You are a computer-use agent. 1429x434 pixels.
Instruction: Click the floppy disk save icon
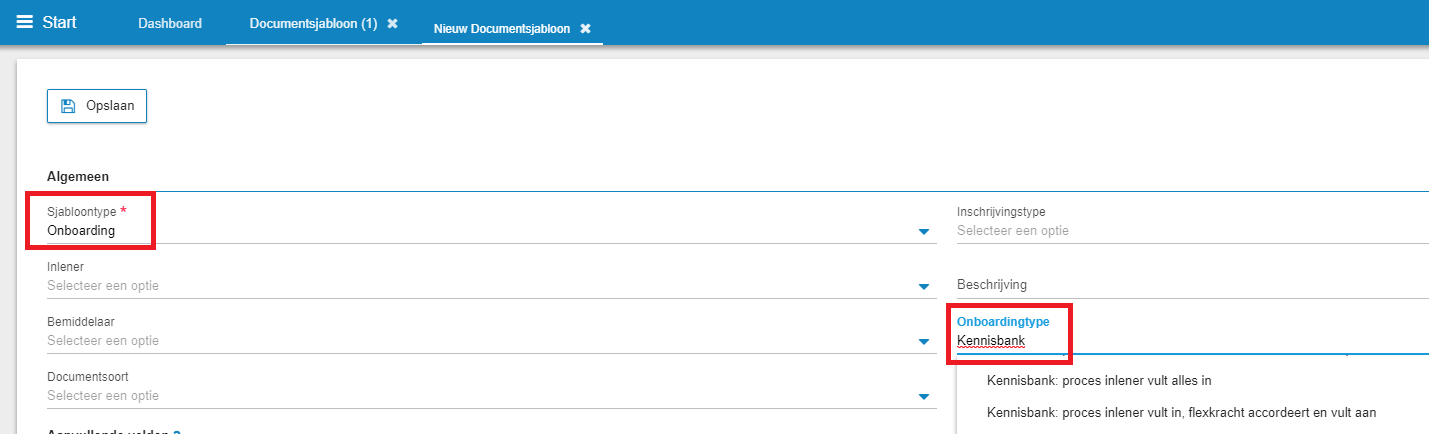(x=68, y=106)
